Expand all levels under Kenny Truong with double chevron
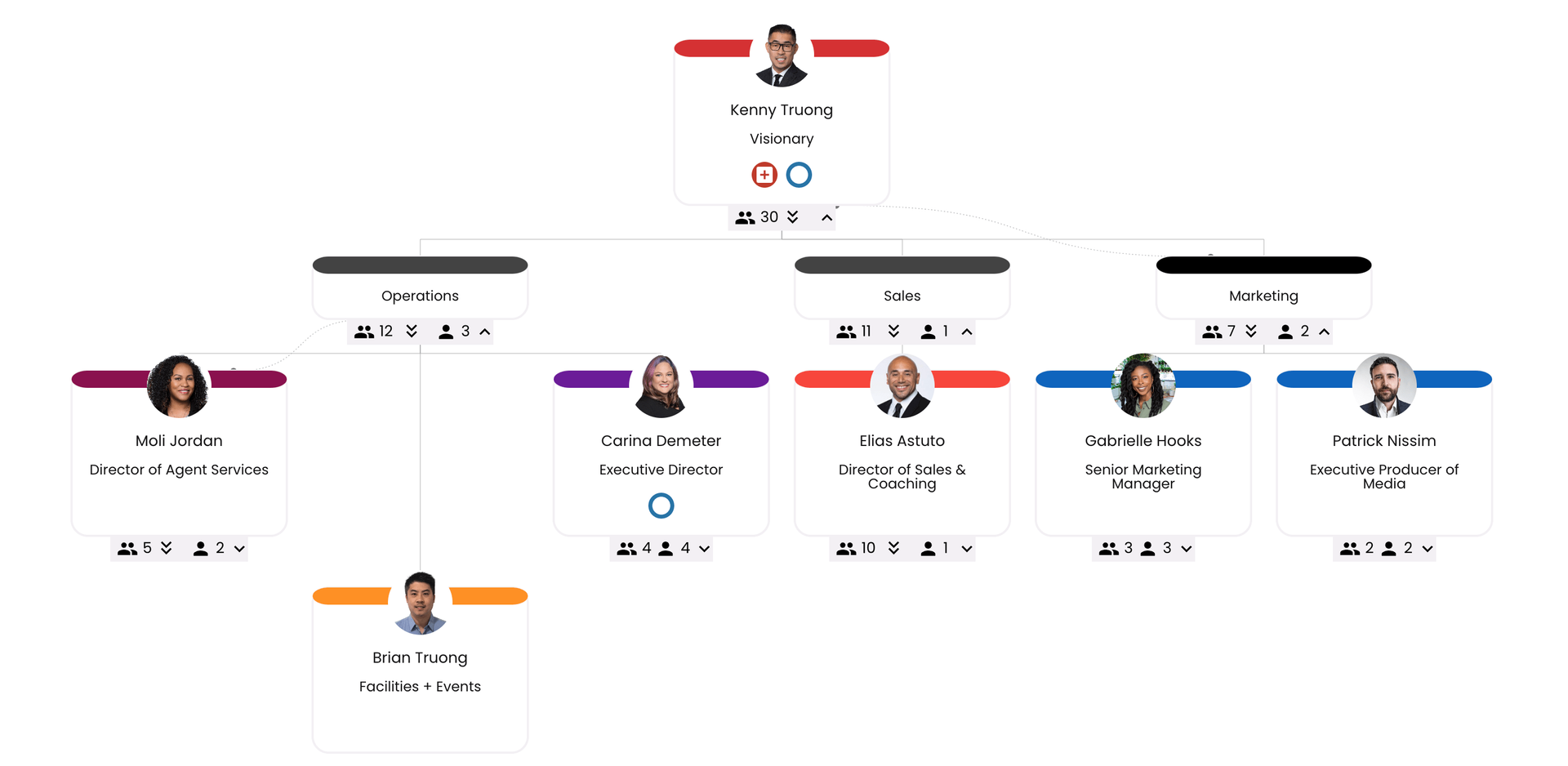 point(792,217)
